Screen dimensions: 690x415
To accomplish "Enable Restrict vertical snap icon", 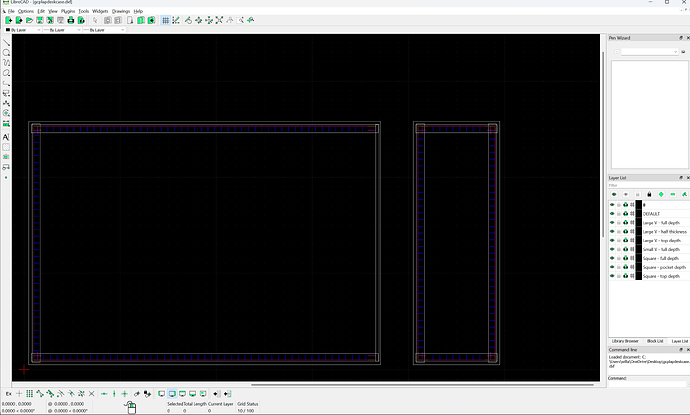I will 114,393.
